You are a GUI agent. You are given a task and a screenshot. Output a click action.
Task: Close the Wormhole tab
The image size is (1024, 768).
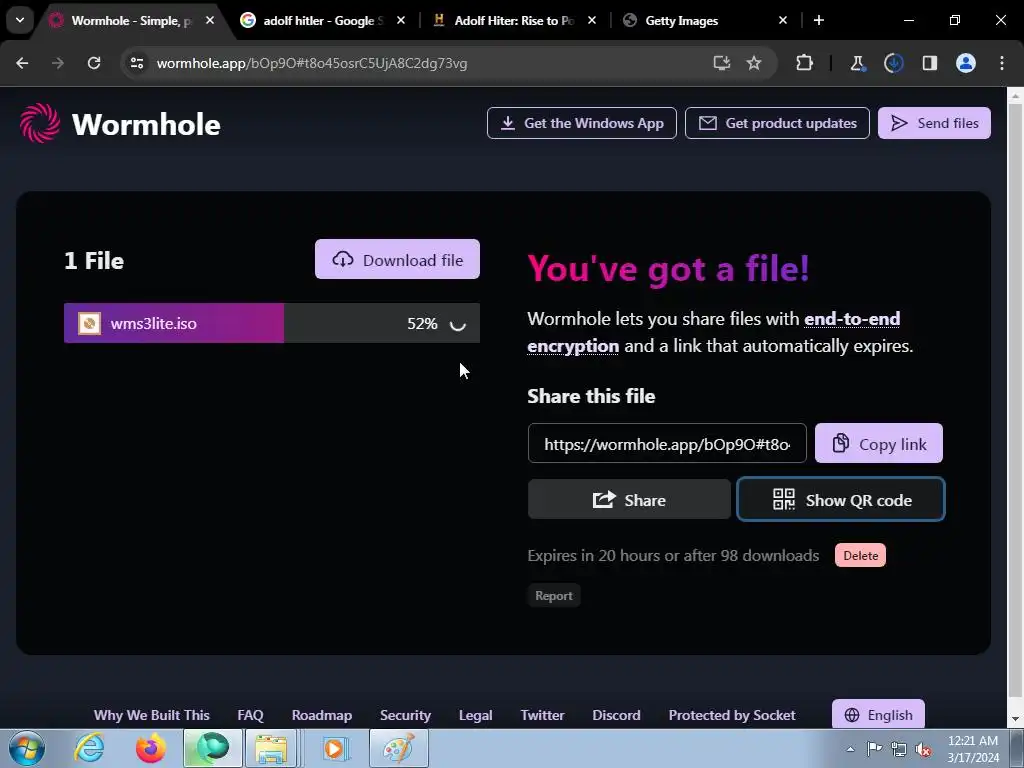click(210, 20)
